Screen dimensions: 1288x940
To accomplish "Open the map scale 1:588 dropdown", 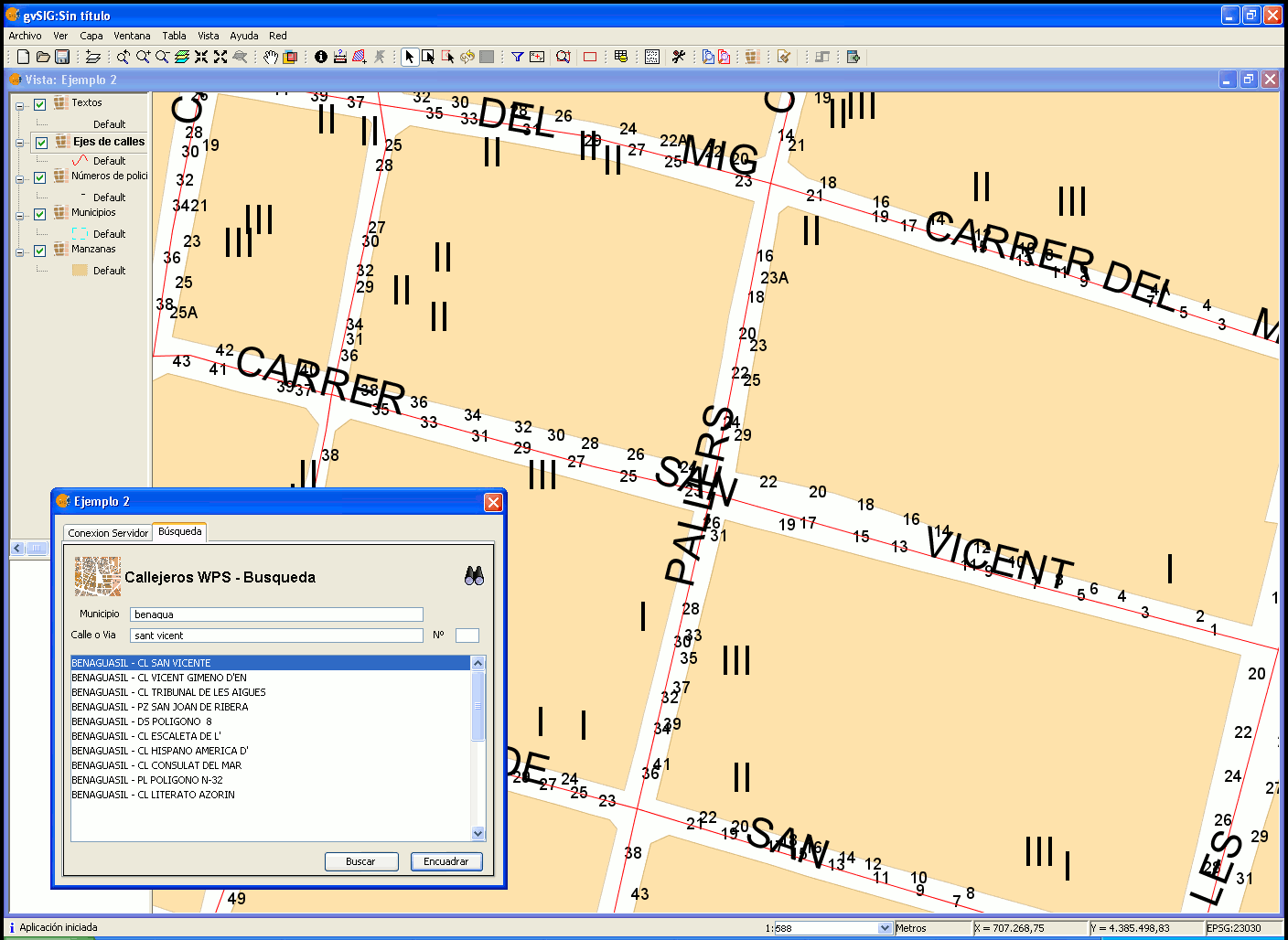I will click(885, 928).
